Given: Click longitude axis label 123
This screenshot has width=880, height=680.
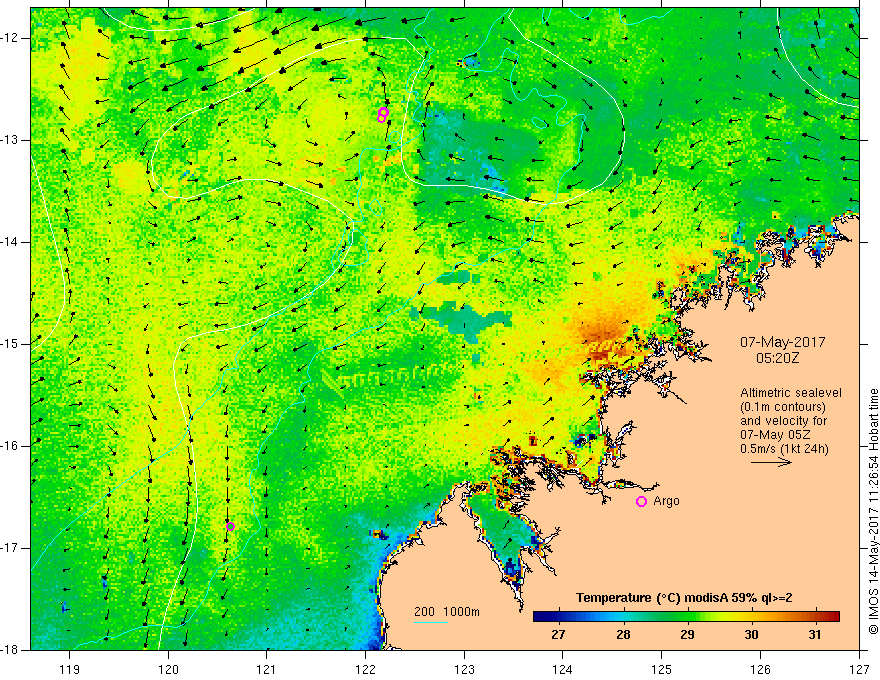Looking at the screenshot, I should pyautogui.click(x=464, y=669).
